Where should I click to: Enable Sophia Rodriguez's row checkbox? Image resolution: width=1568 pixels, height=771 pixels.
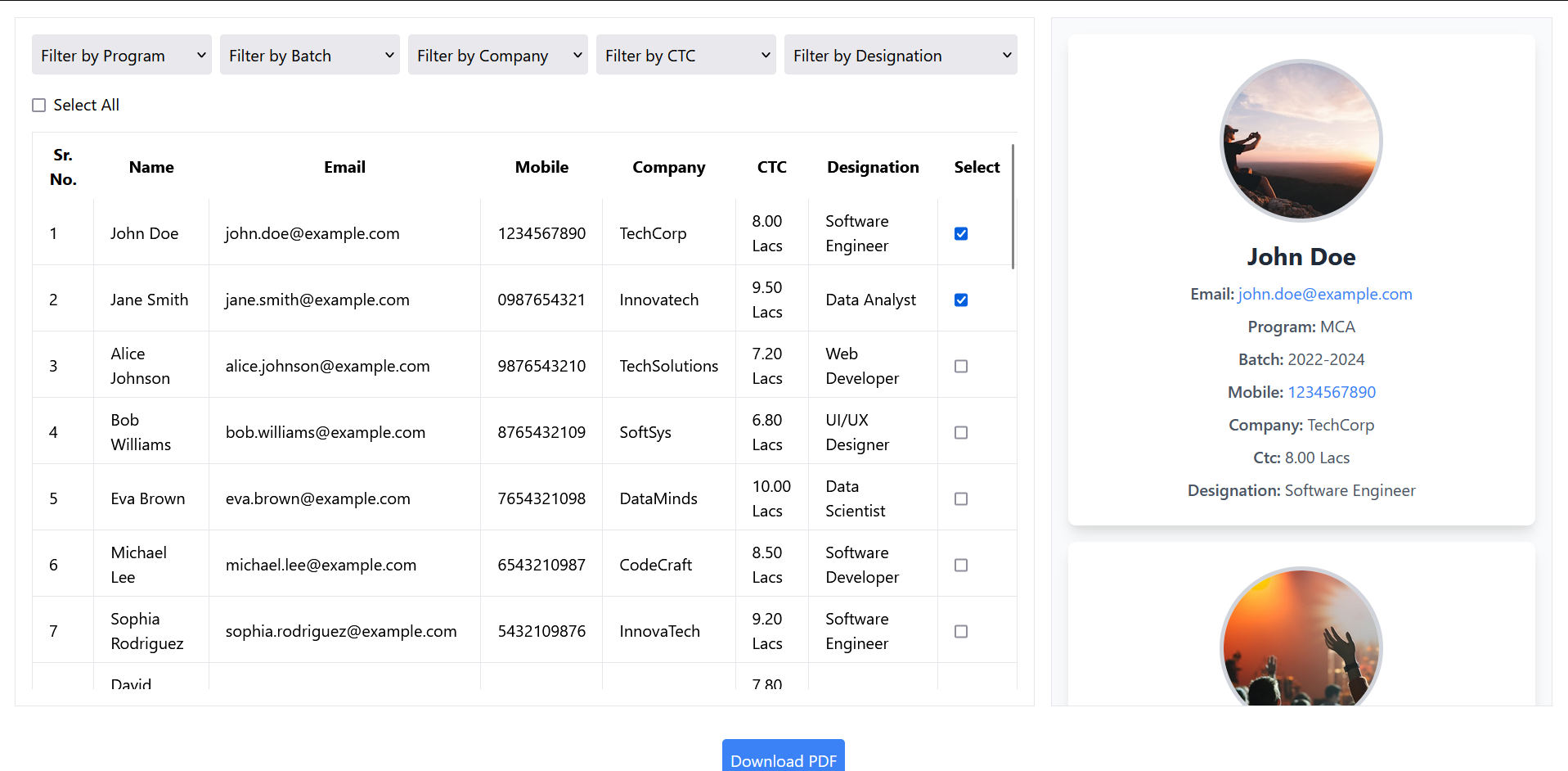click(x=961, y=632)
